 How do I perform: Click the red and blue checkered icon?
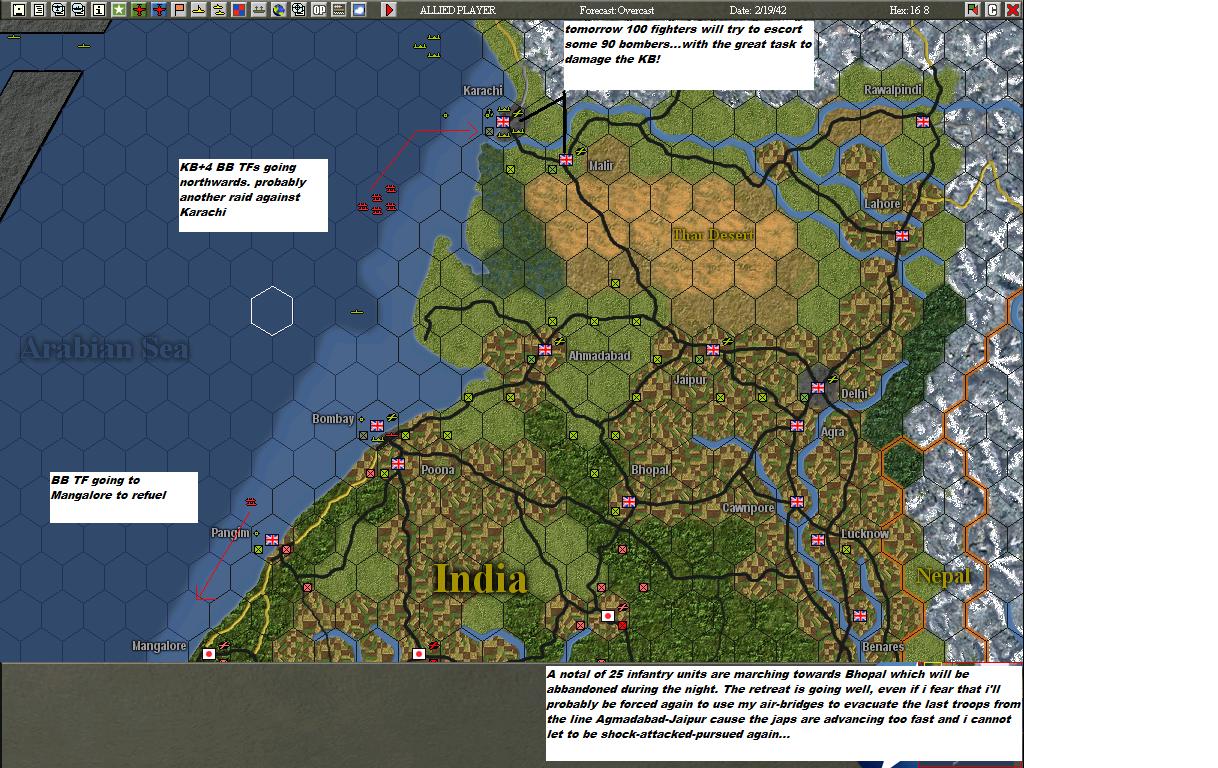[x=239, y=10]
